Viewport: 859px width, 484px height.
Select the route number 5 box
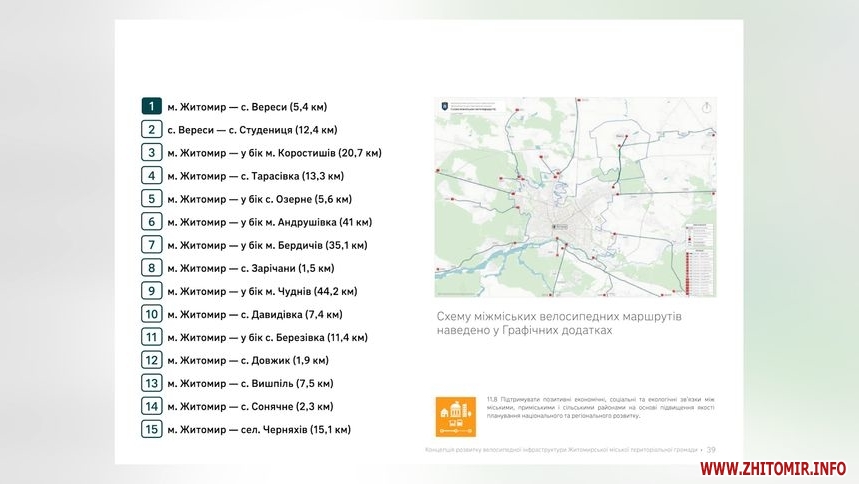tap(151, 198)
